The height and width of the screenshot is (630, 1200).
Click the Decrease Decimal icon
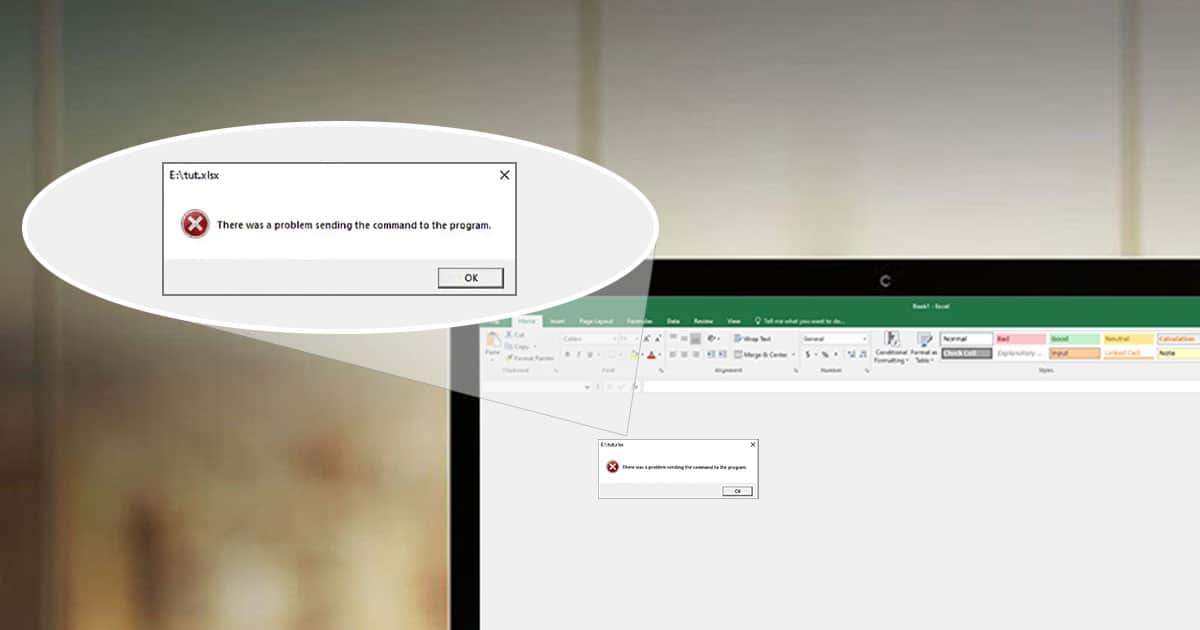tap(863, 355)
